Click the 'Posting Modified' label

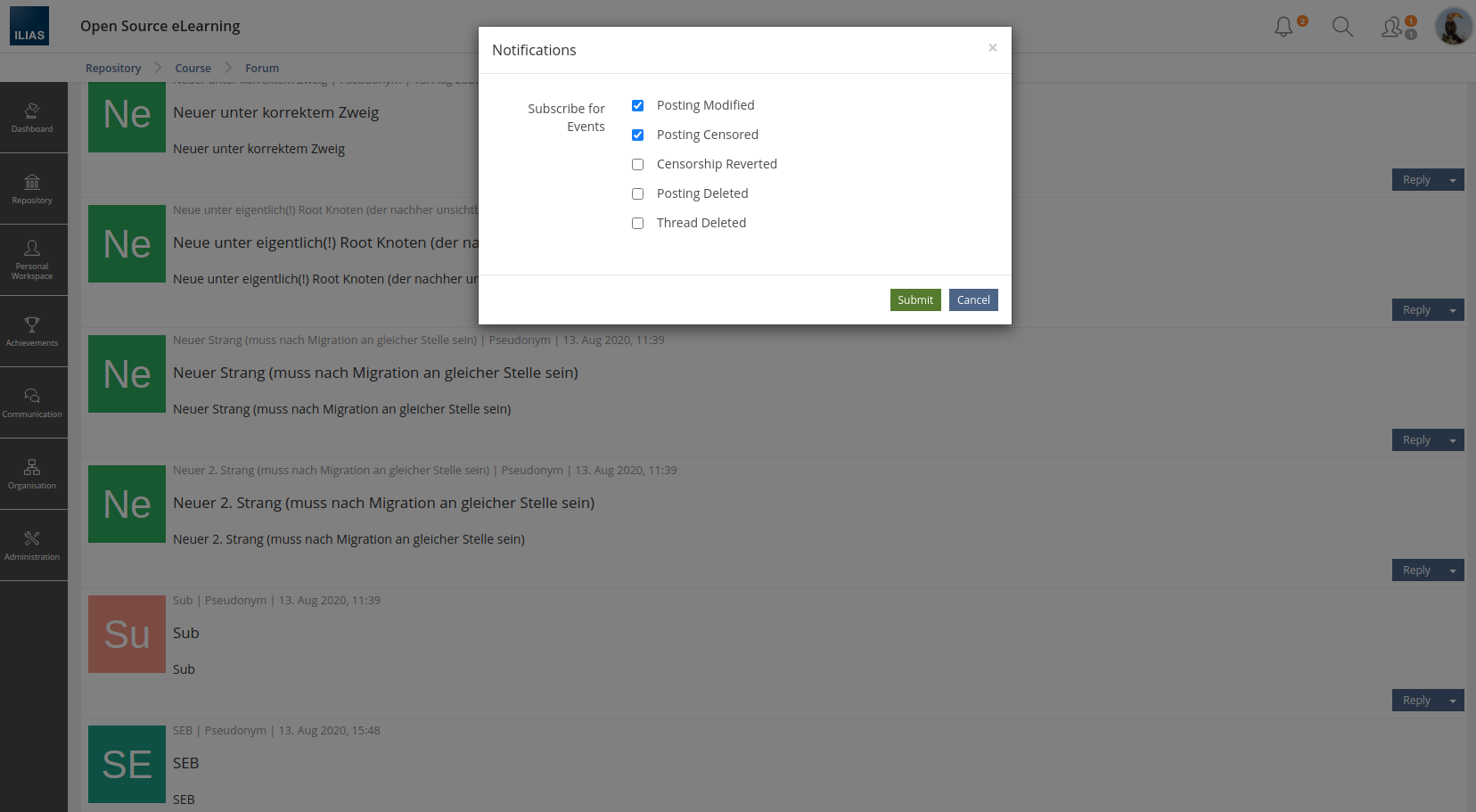(x=705, y=105)
